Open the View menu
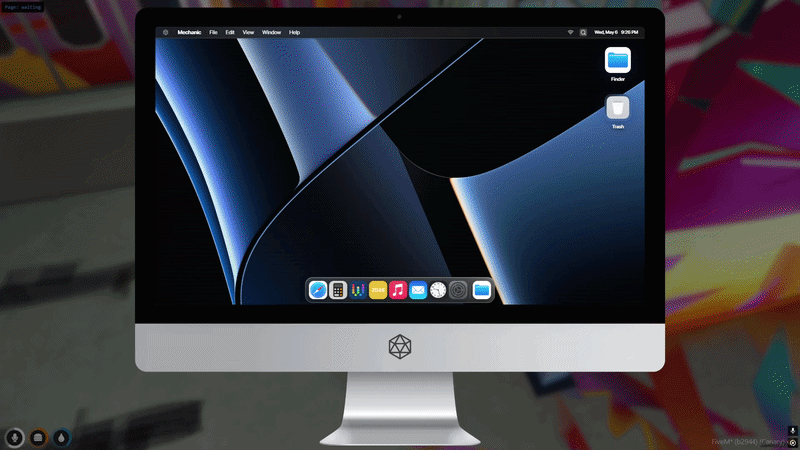This screenshot has width=800, height=450. tap(248, 32)
